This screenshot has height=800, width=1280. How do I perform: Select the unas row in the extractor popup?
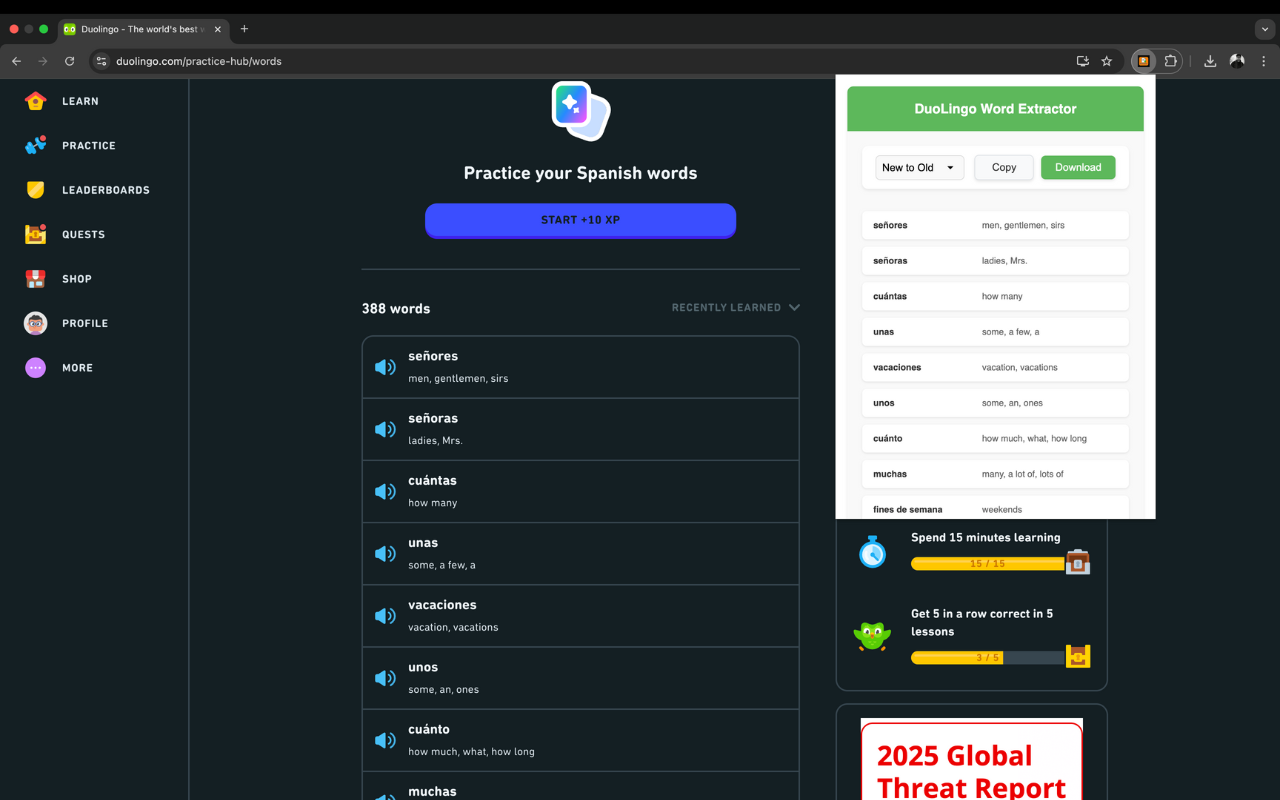(x=995, y=332)
